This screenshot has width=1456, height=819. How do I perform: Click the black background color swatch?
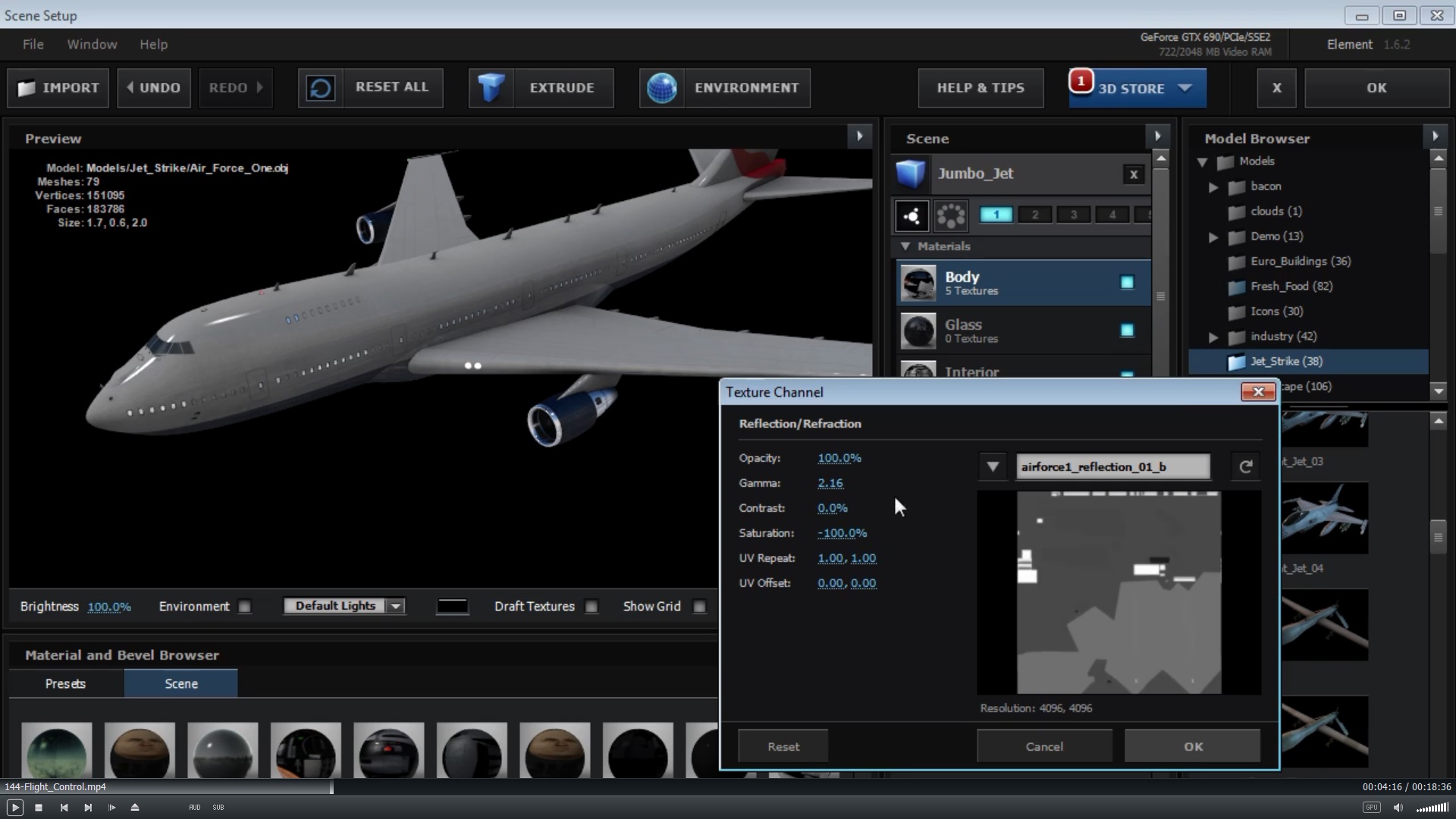tap(452, 606)
